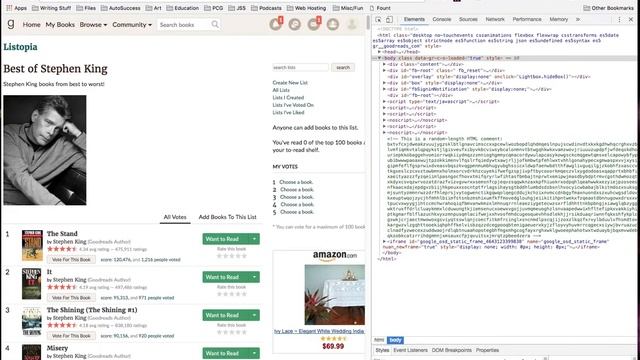Rate It using its star rating
Screen dimensions: 640x360
[x=231, y=294]
